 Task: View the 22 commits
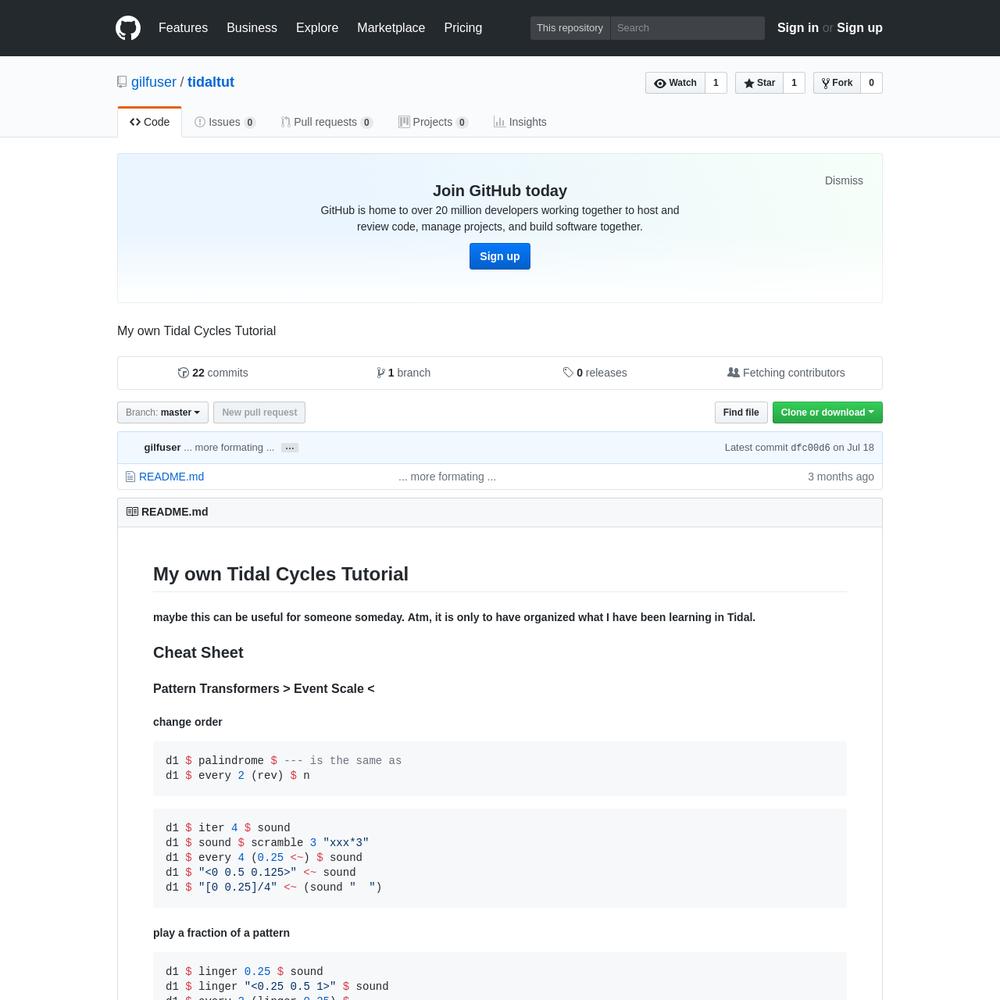(x=213, y=373)
